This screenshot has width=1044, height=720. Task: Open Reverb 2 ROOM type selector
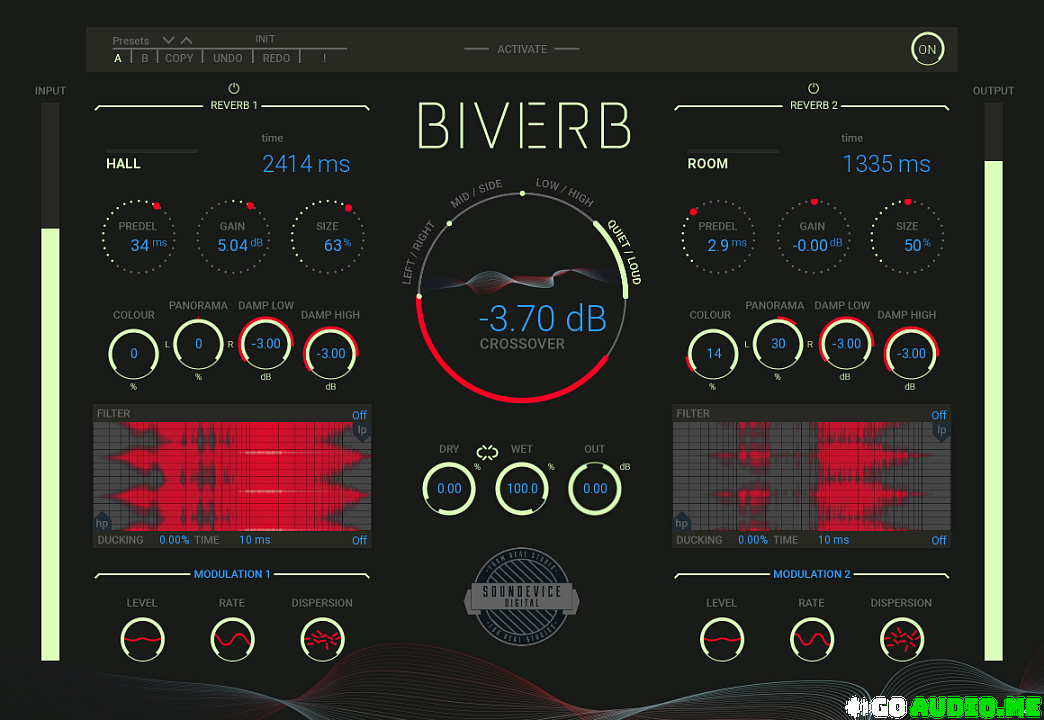pyautogui.click(x=707, y=164)
